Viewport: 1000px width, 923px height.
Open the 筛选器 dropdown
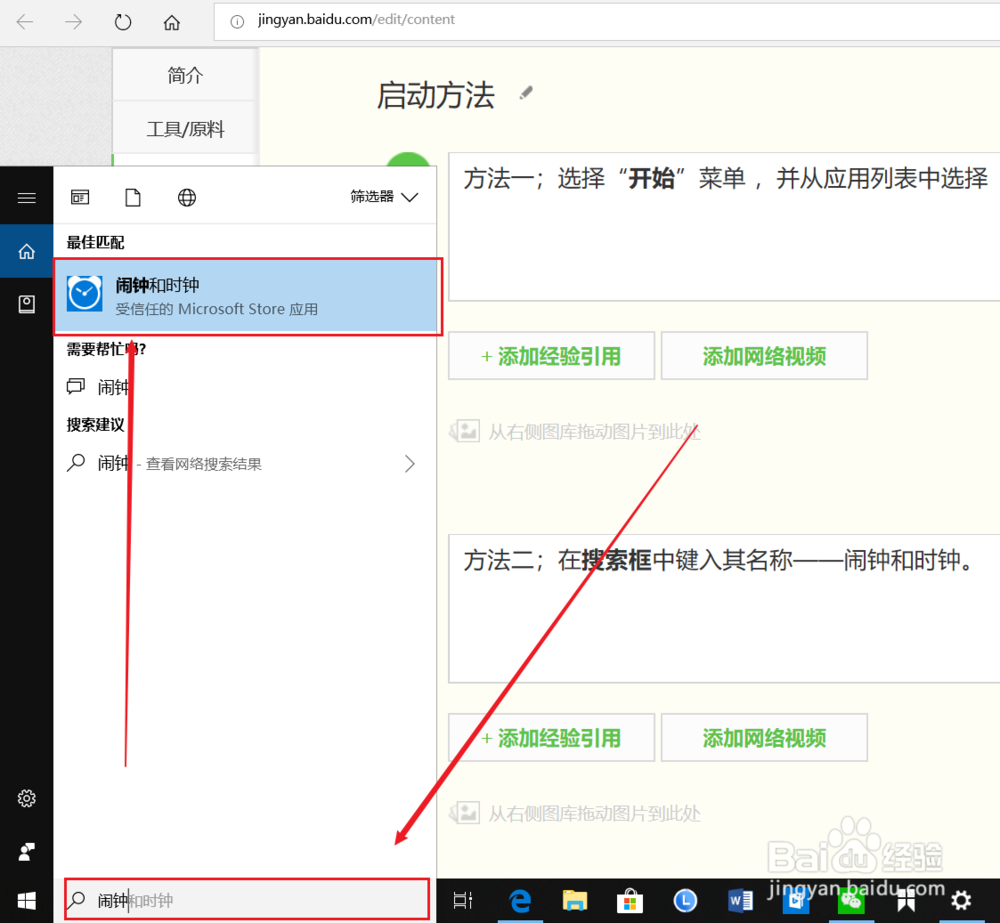pos(384,196)
